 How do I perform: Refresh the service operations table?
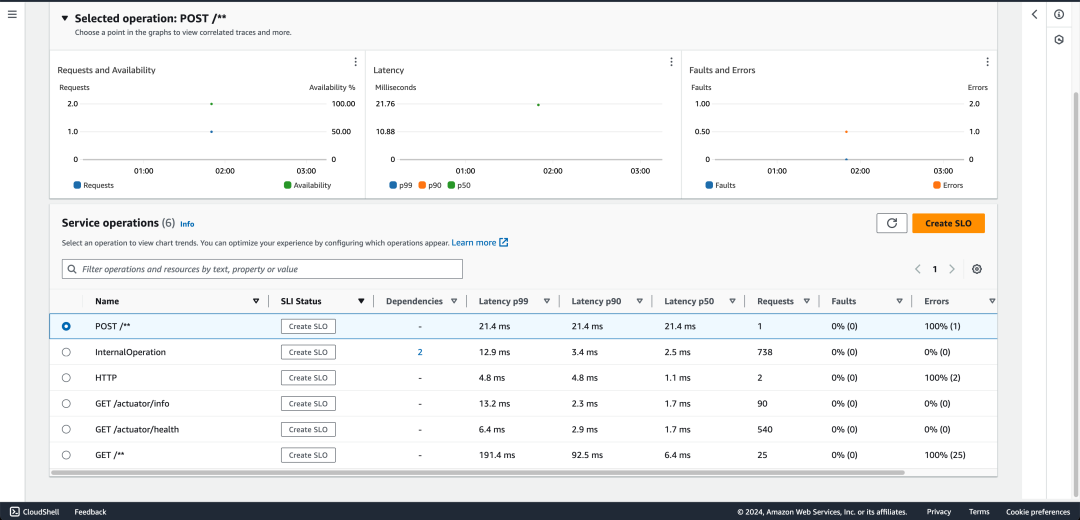click(891, 223)
